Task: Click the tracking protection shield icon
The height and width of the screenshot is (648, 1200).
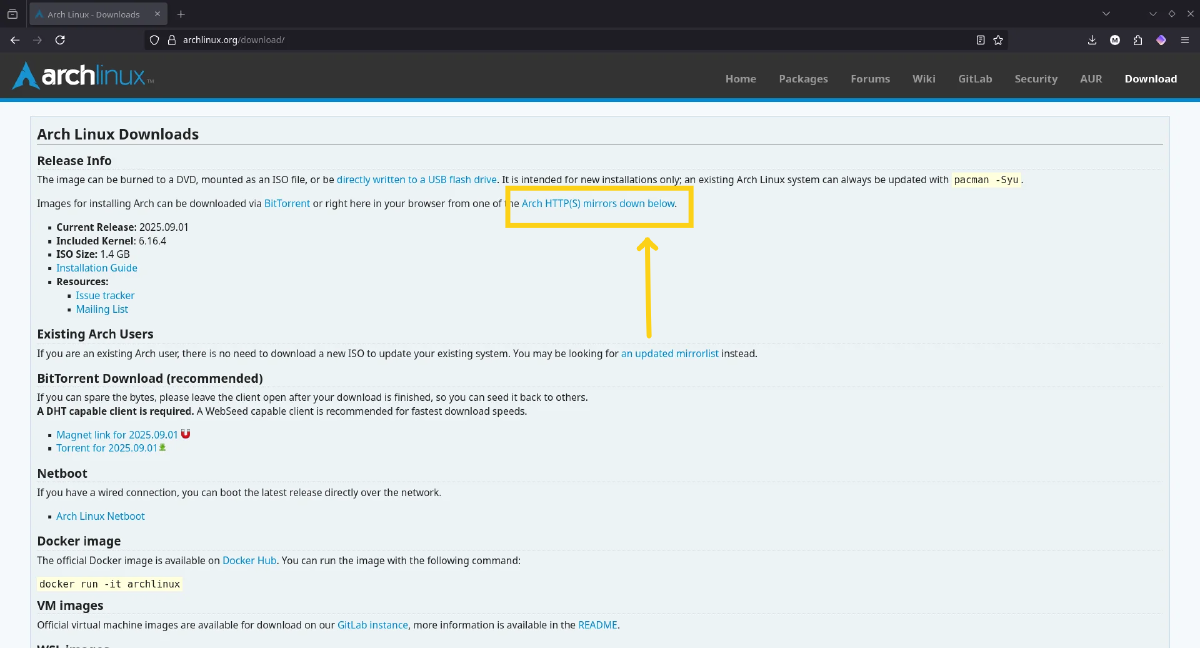Action: 154,40
